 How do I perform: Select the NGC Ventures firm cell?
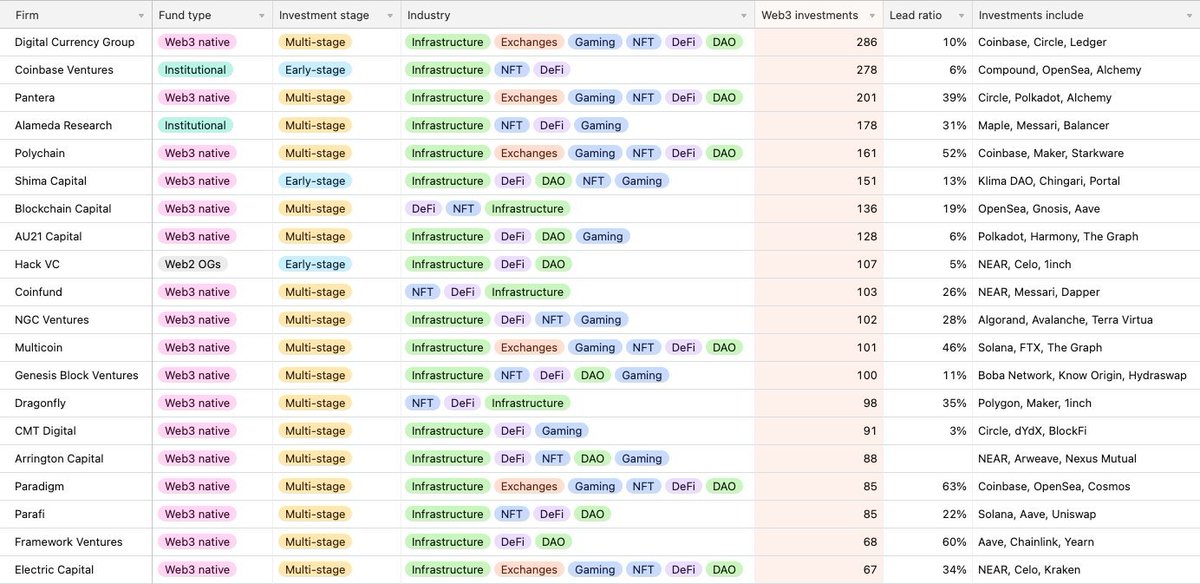coord(76,320)
